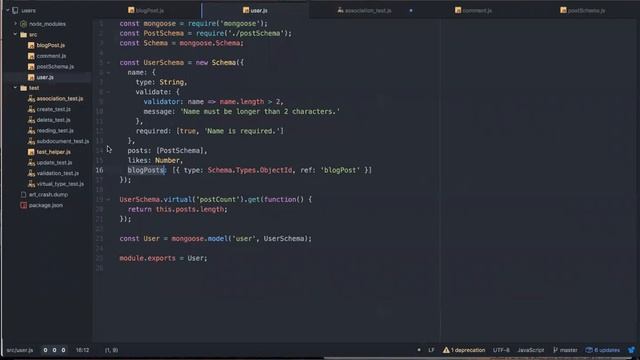
Task: Change the UTF-8 encoding selector
Action: coord(501,350)
